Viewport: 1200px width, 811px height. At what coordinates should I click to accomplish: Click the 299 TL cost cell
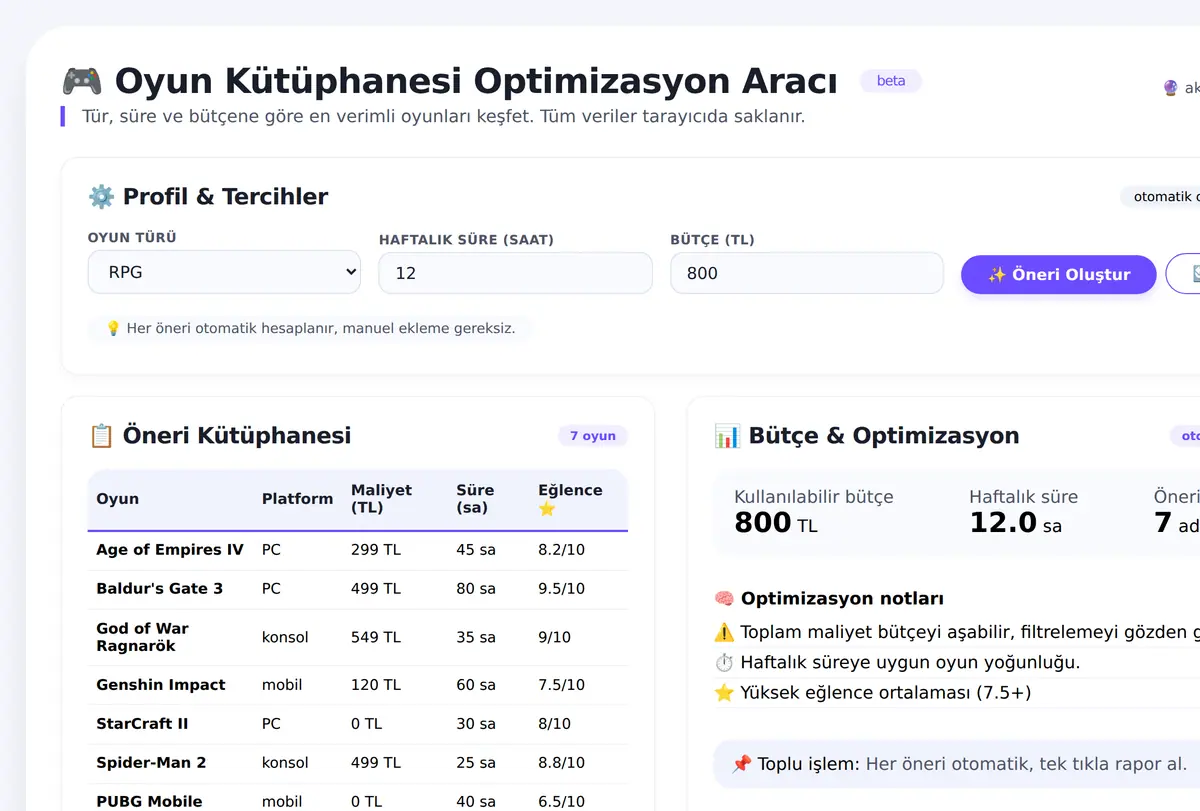coord(376,550)
